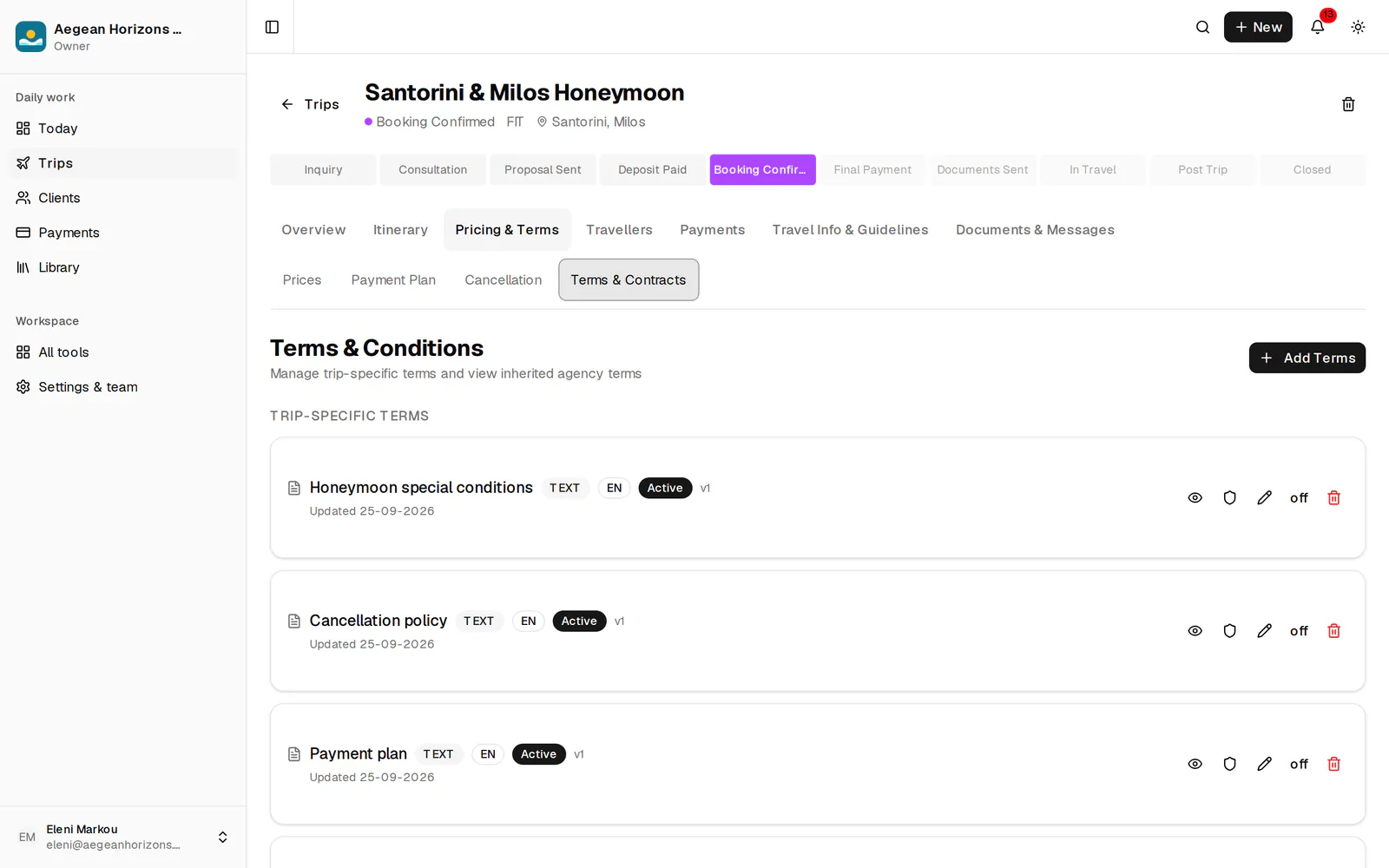Open shield icon for Payment plan
Viewport: 1389px width, 868px height.
click(x=1229, y=764)
